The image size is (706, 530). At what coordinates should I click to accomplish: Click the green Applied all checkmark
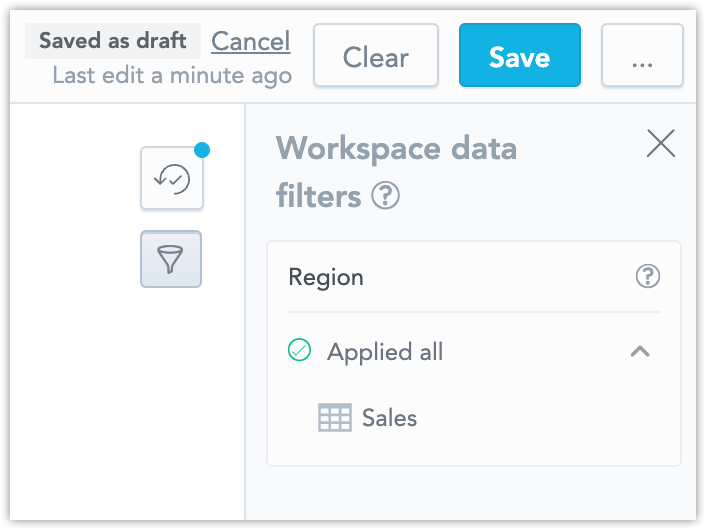[x=299, y=350]
